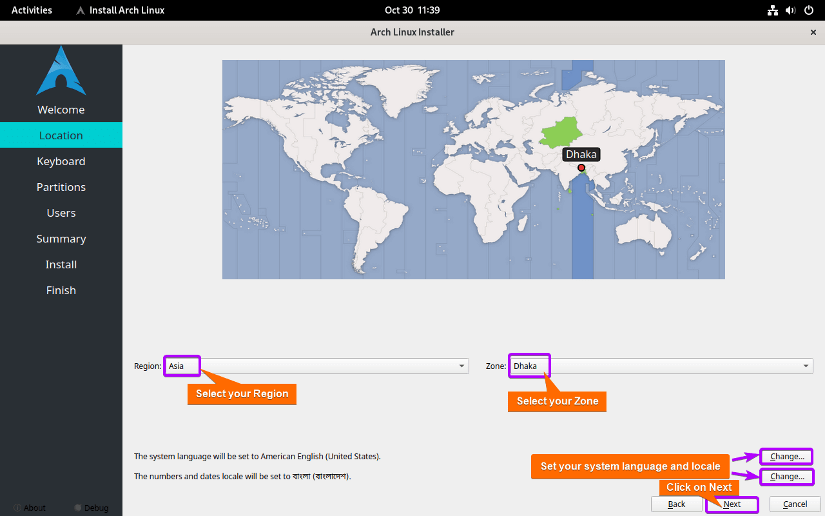The height and width of the screenshot is (516, 825).
Task: Open the volume icon in top bar
Action: [790, 10]
